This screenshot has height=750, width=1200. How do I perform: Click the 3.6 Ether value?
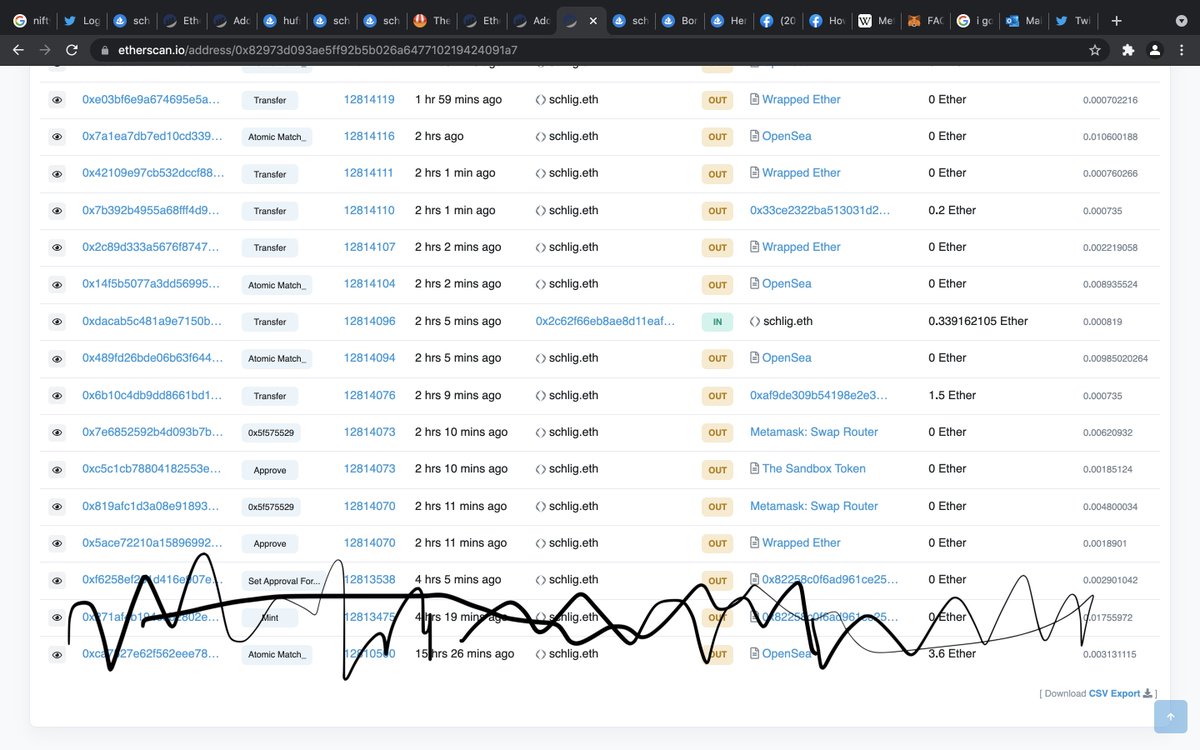pyautogui.click(x=952, y=654)
